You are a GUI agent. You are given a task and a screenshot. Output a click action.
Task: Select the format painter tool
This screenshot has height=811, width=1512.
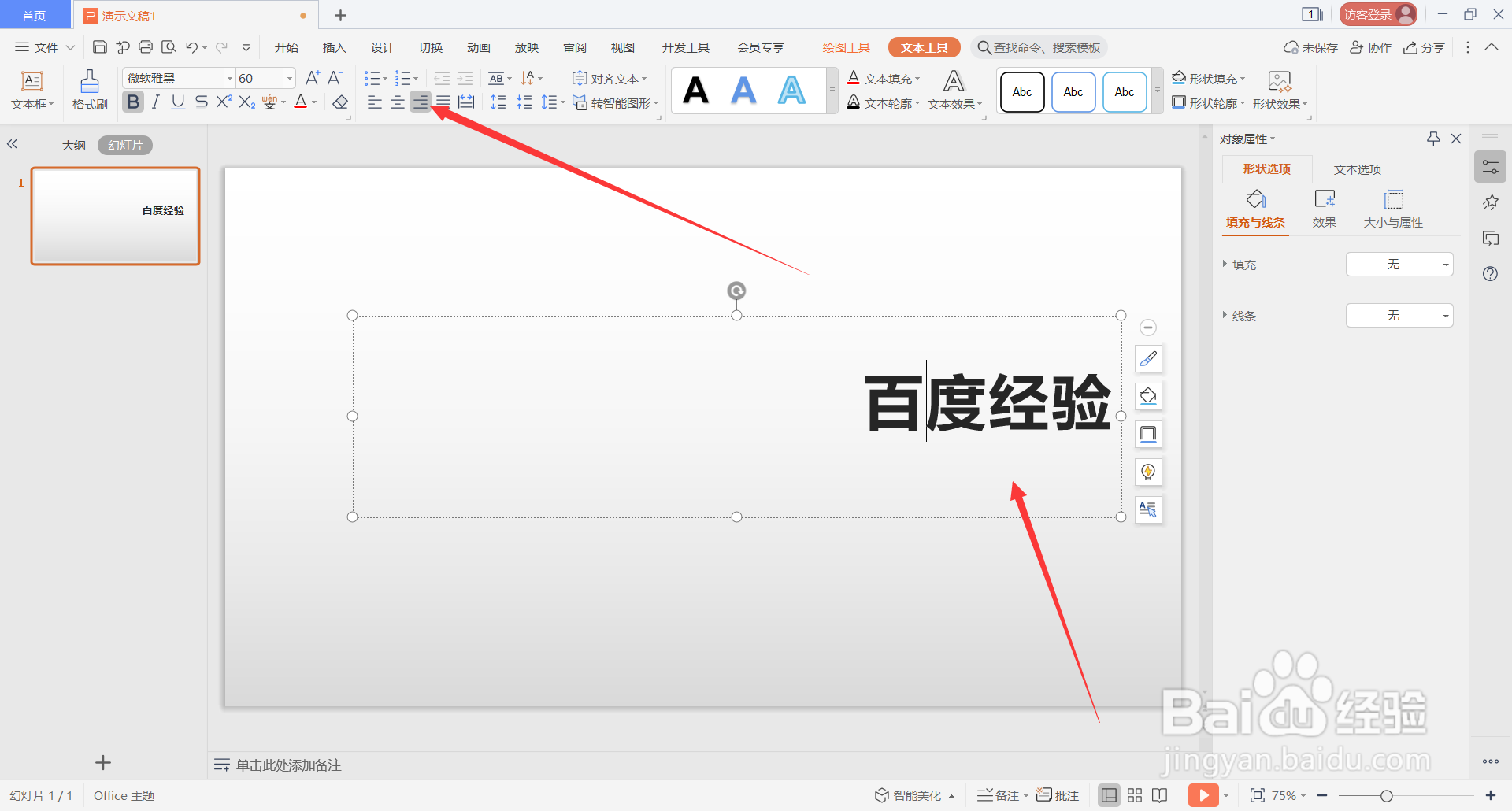coord(89,89)
